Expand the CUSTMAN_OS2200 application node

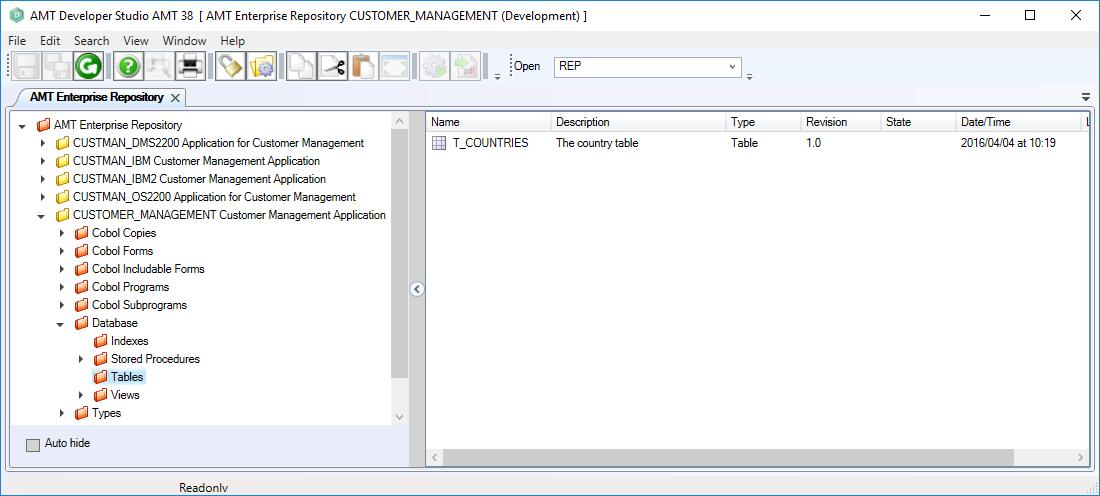click(43, 197)
